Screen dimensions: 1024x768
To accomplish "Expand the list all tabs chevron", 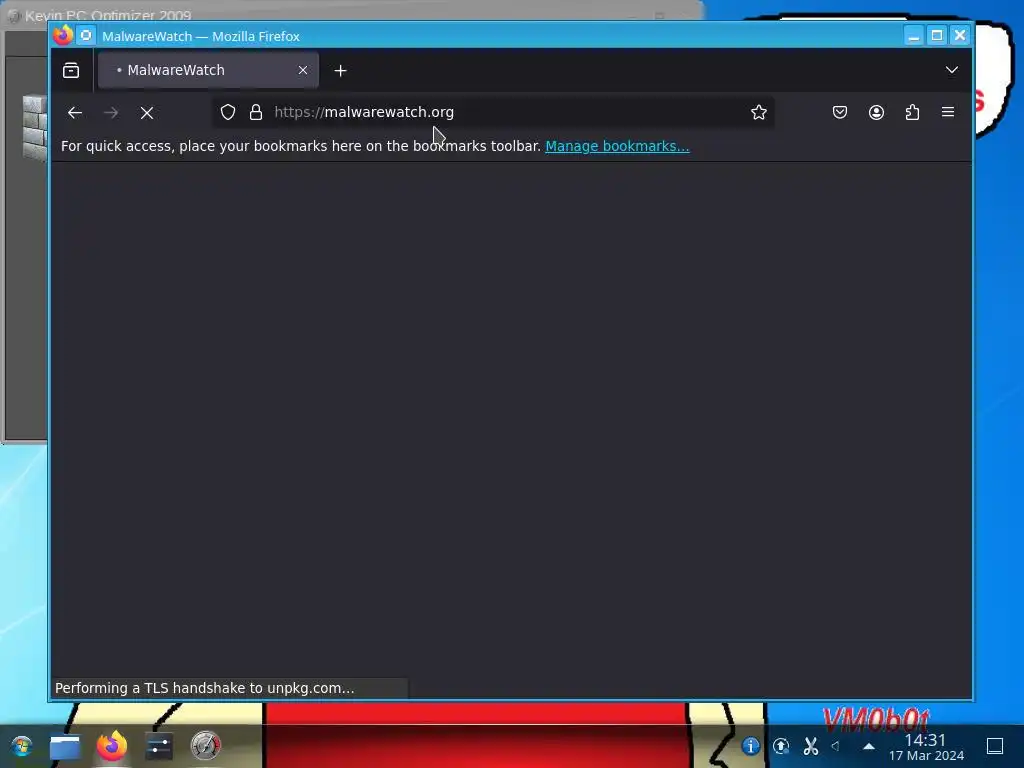I will tap(952, 70).
